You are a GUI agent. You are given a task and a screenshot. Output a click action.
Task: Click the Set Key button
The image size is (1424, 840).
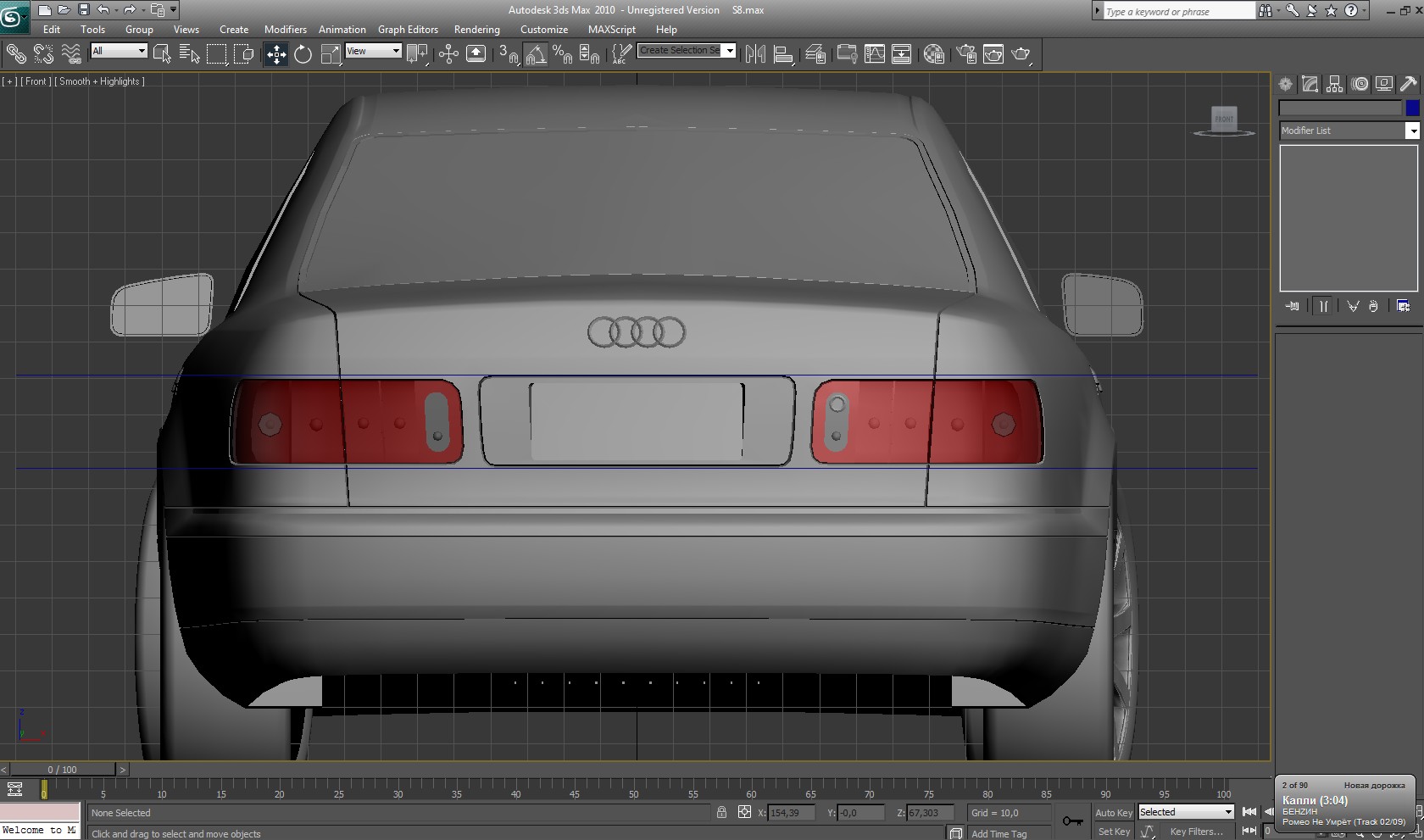pyautogui.click(x=1114, y=832)
